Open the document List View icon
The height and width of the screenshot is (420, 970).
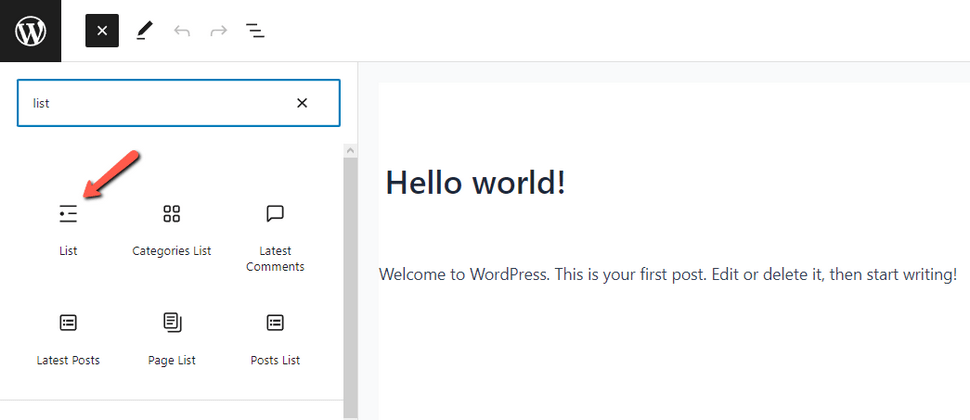[255, 31]
